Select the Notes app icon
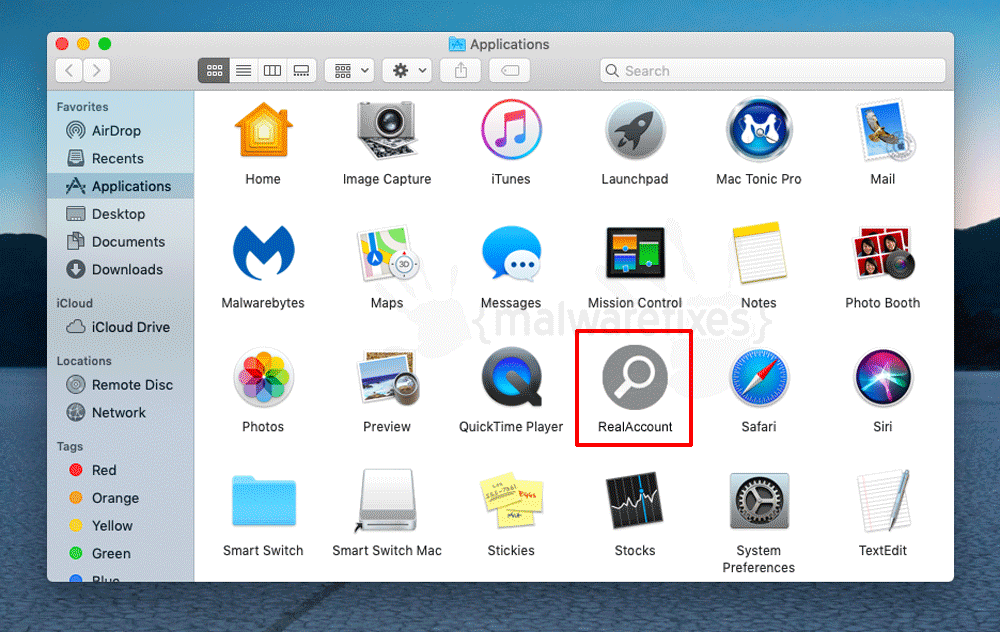Image resolution: width=1000 pixels, height=632 pixels. click(759, 253)
